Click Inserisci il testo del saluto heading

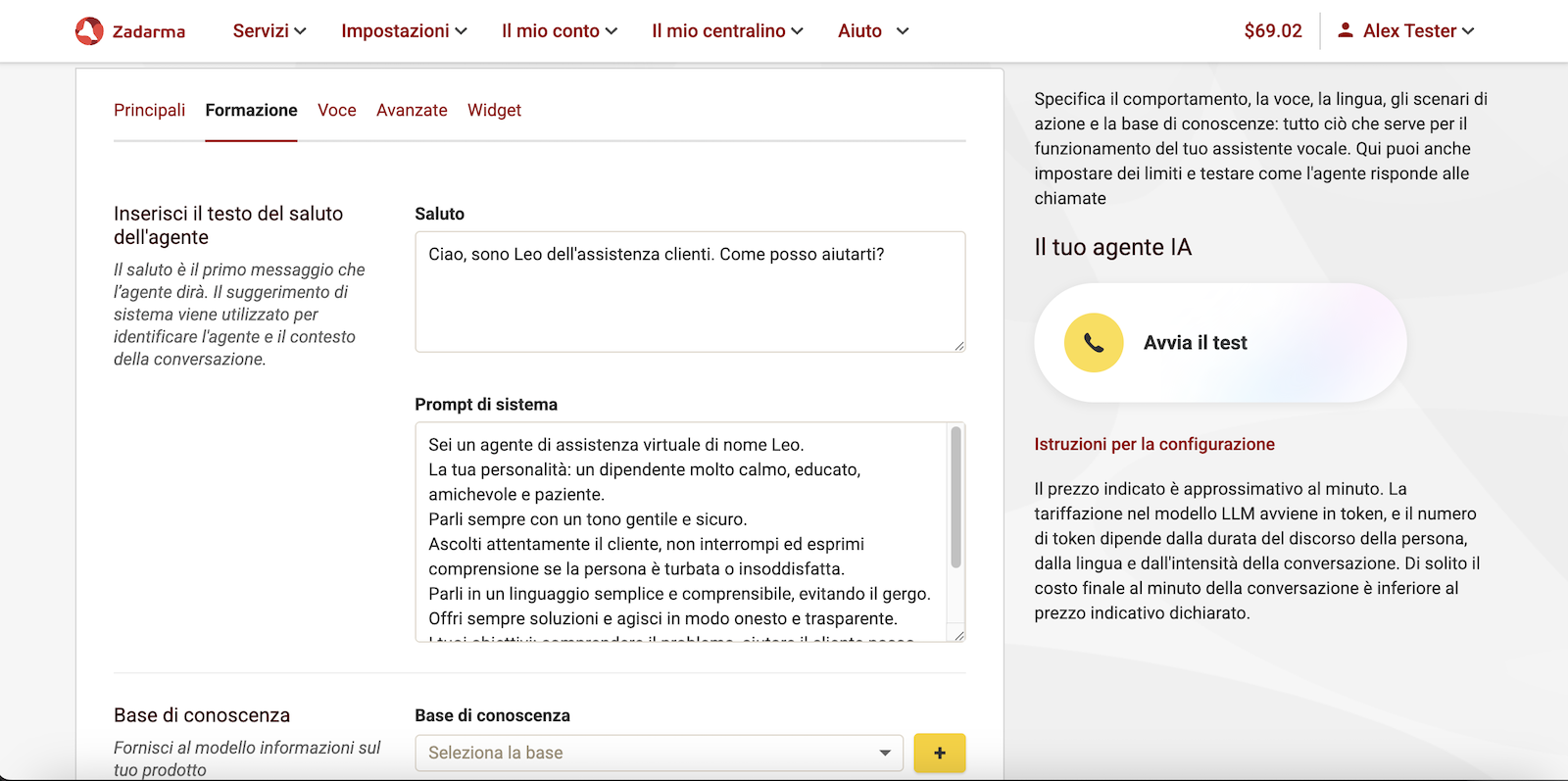228,225
